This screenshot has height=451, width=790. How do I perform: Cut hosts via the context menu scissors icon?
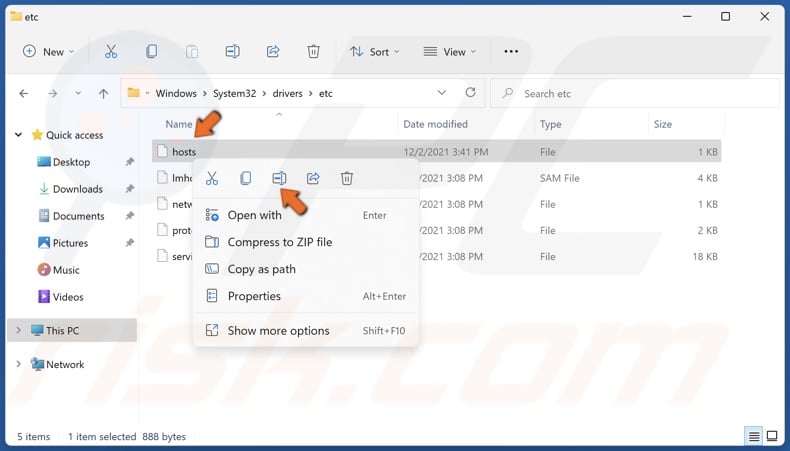pos(212,178)
